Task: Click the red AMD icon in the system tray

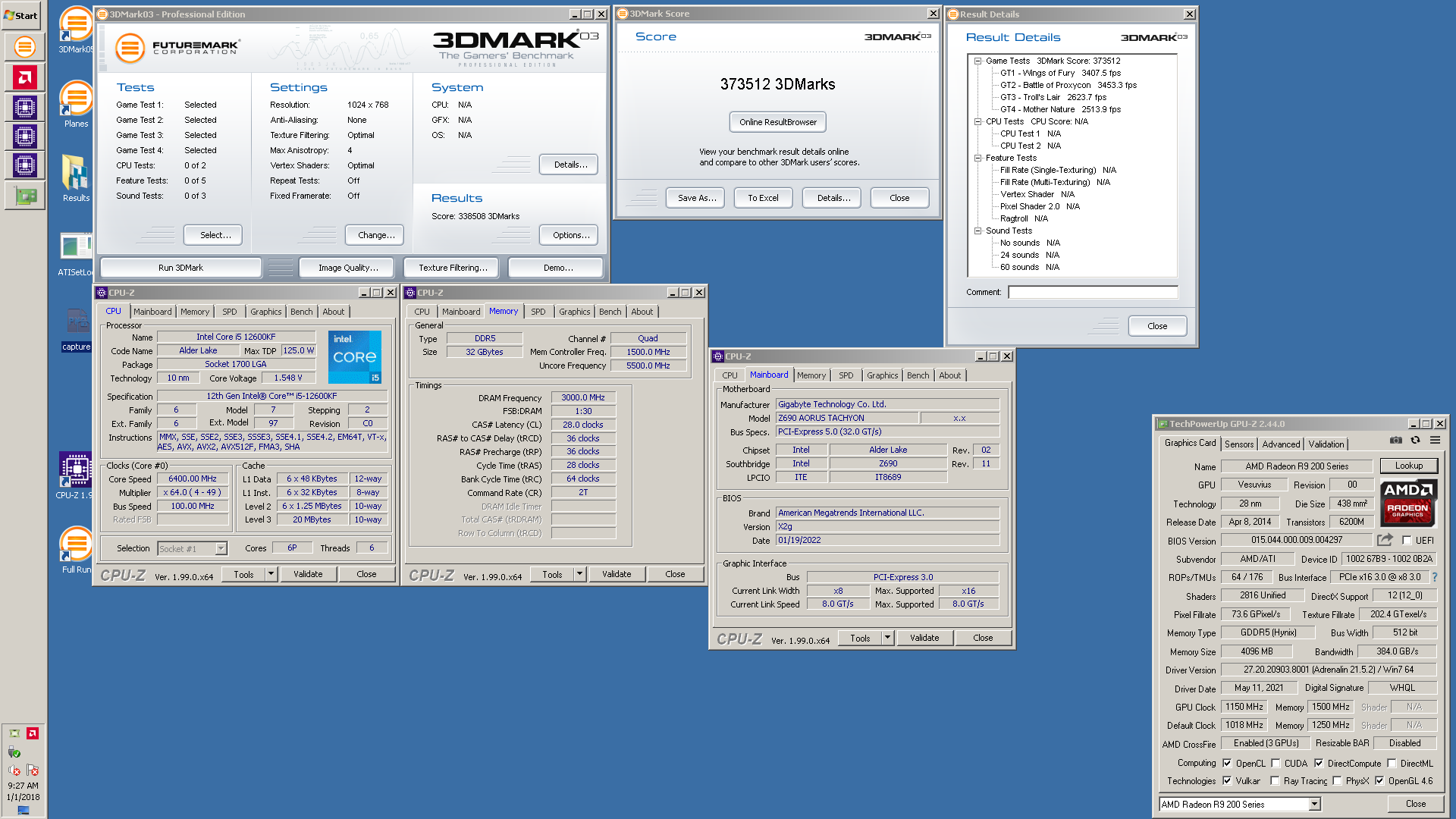Action: [33, 733]
